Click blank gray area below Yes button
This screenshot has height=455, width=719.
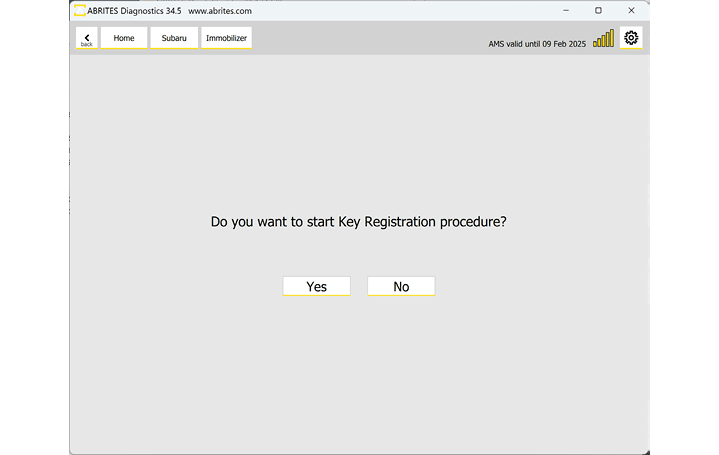(x=316, y=350)
